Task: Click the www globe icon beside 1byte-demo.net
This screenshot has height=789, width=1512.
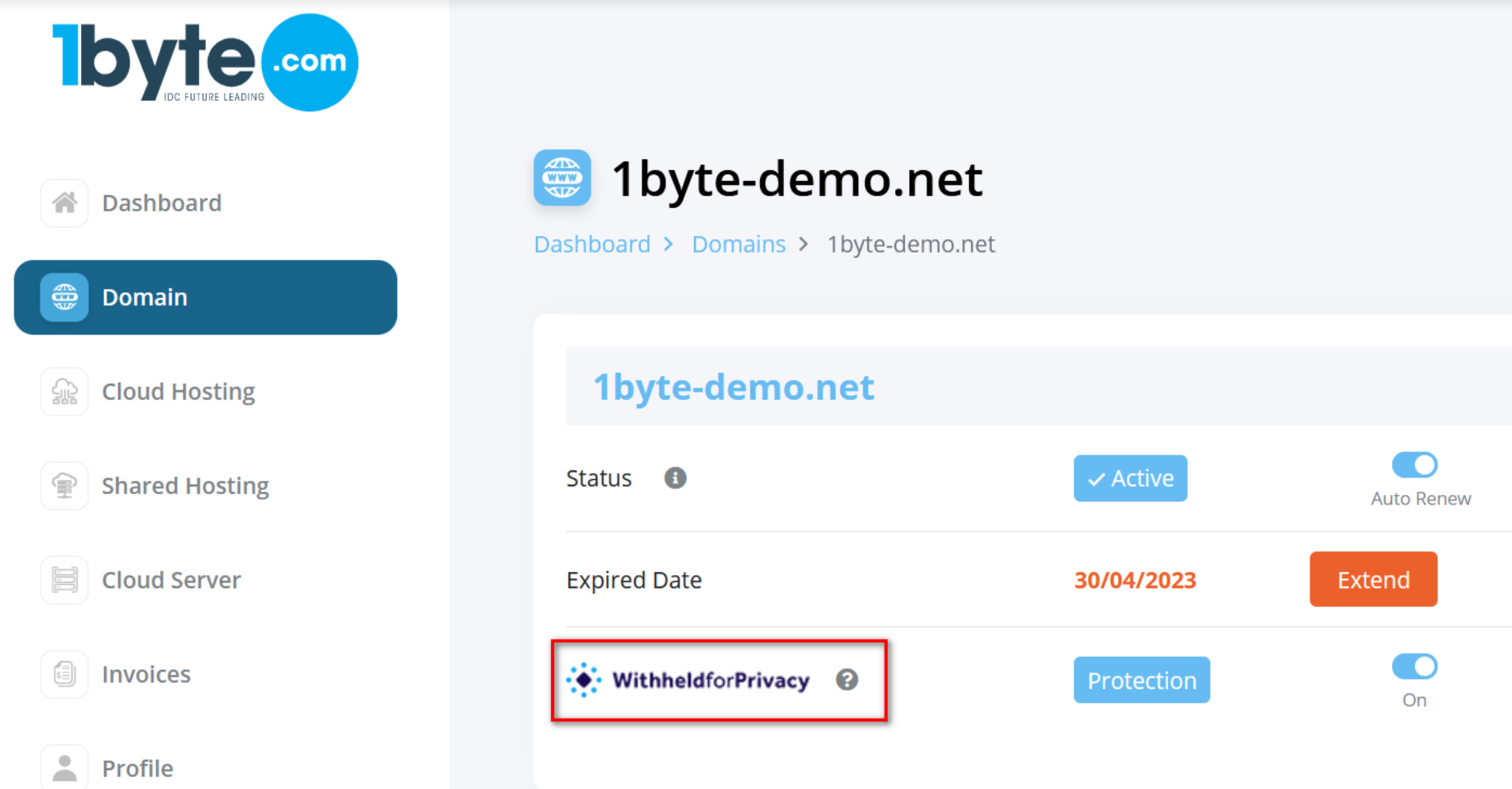Action: (562, 178)
